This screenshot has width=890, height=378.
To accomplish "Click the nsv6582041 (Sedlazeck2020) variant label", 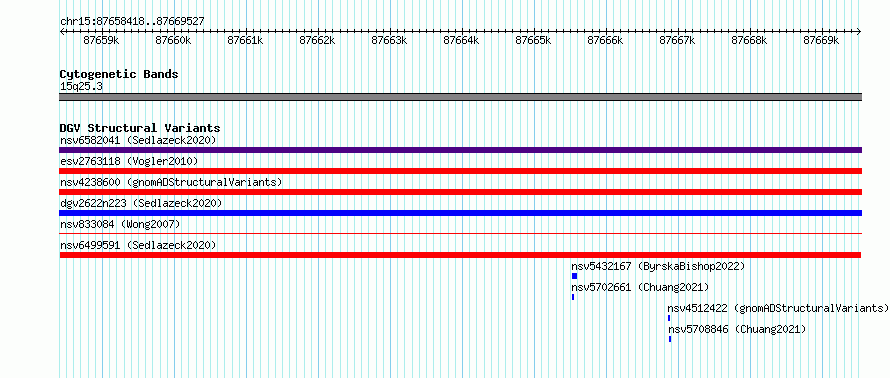I will (138, 140).
